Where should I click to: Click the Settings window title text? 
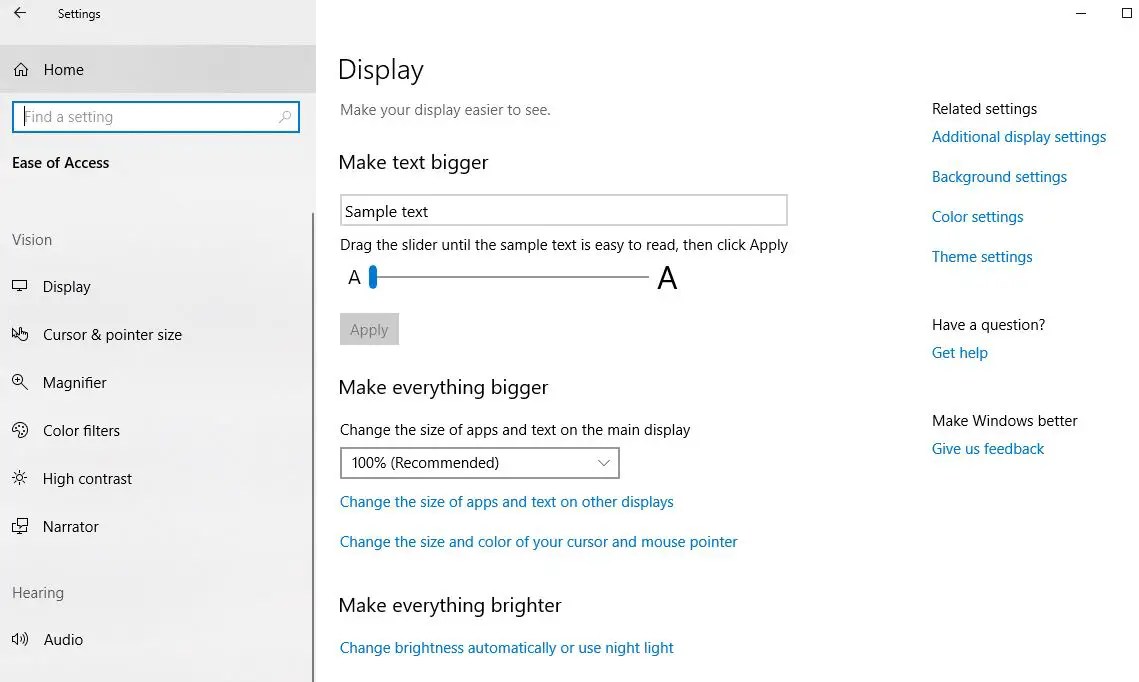[x=79, y=14]
